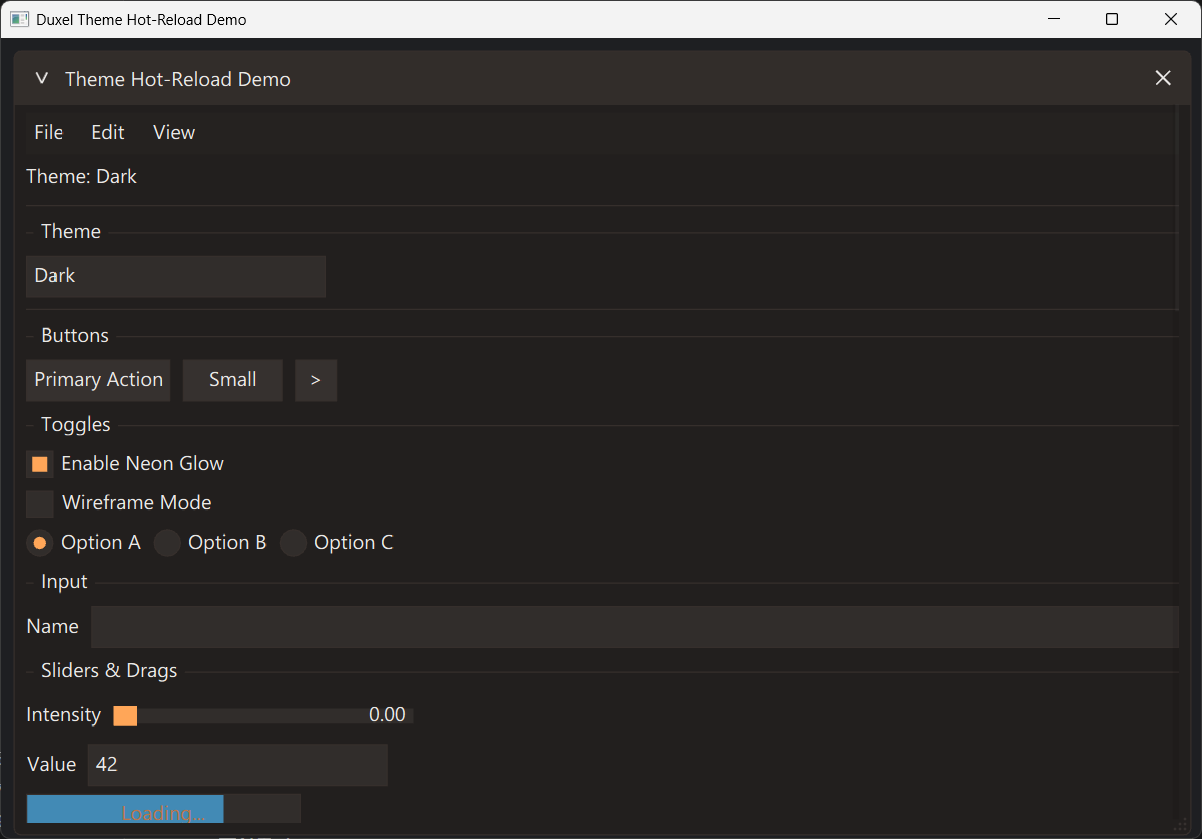Click the Input section header
The width and height of the screenshot is (1202, 839).
[64, 582]
